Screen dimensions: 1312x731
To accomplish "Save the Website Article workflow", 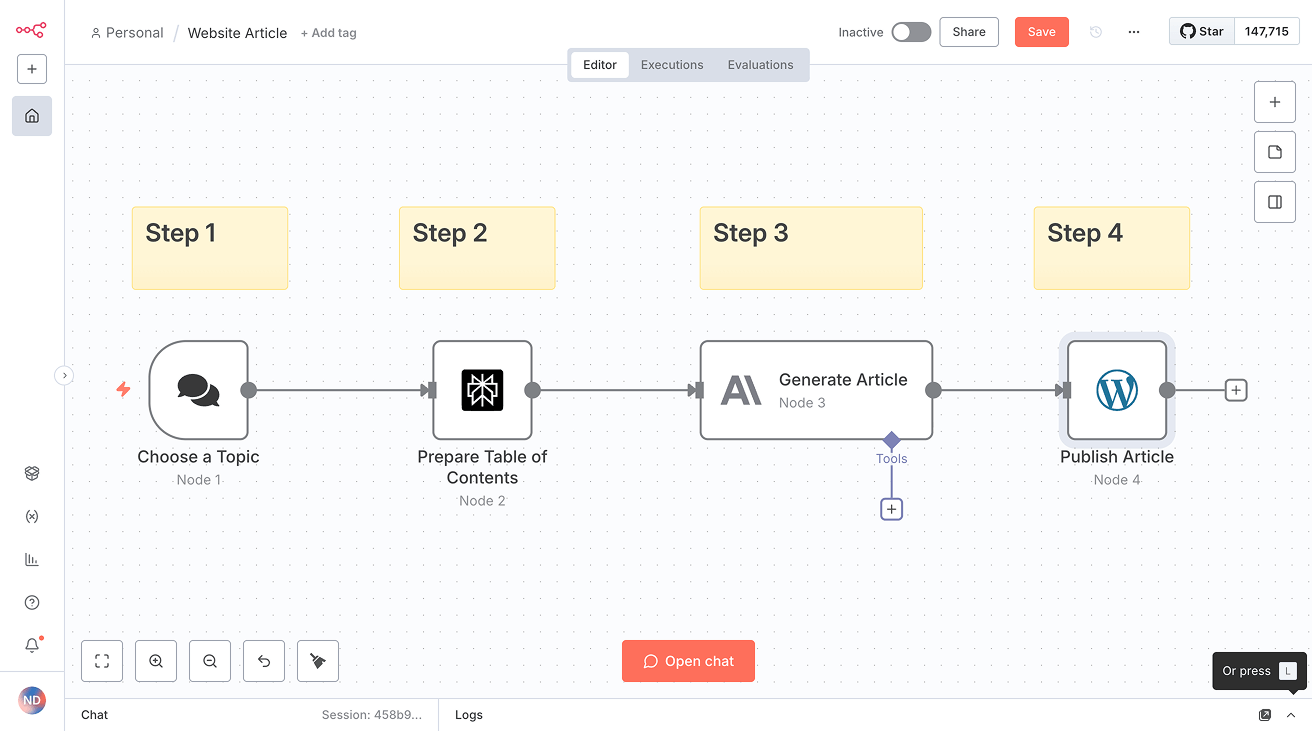I will click(1041, 32).
